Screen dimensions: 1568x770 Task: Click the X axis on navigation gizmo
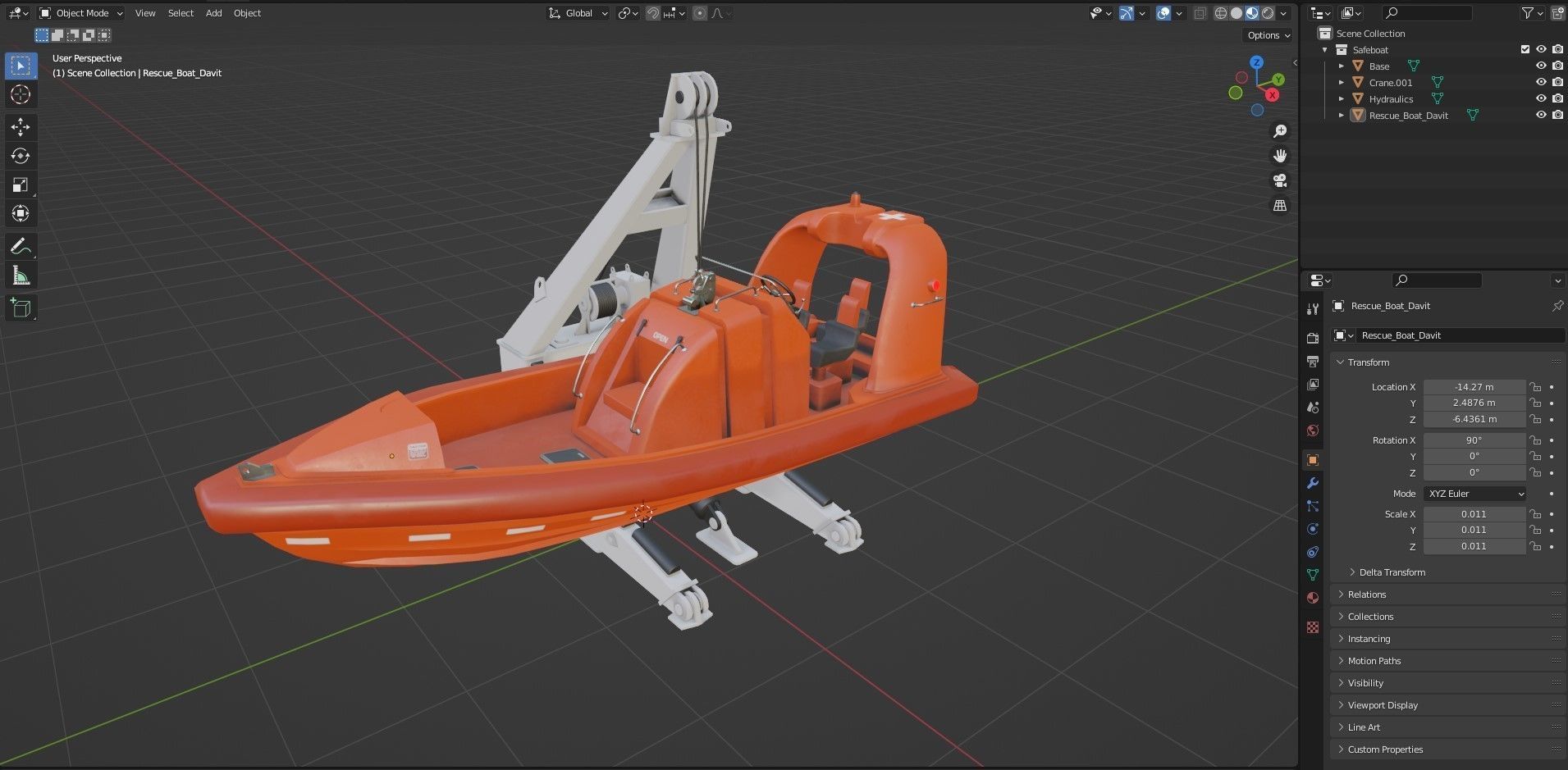pos(1272,94)
